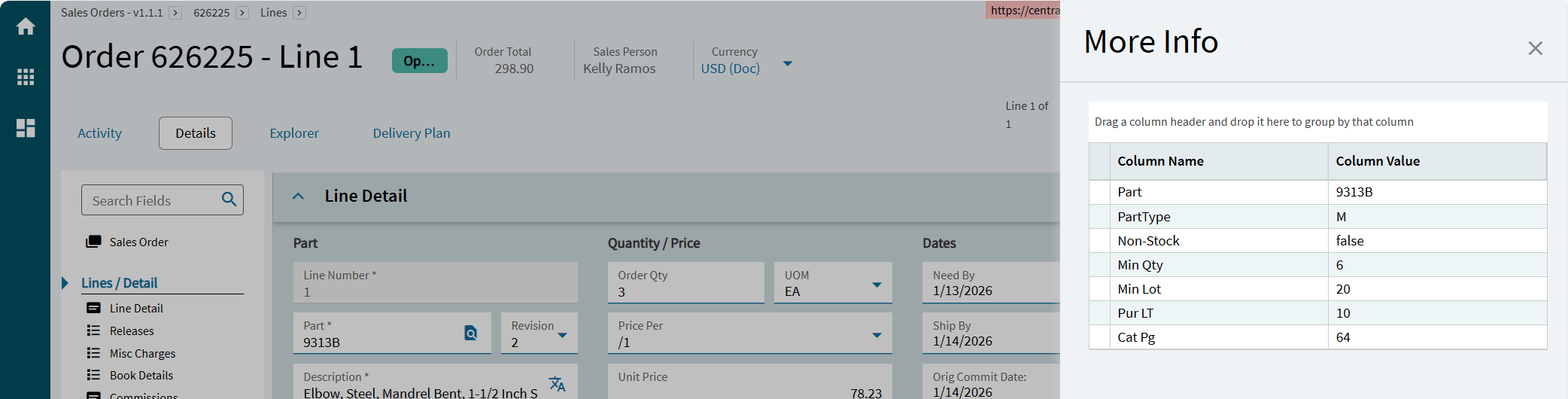This screenshot has width=1568, height=399.
Task: Click the Home icon in sidebar
Action: click(x=26, y=27)
